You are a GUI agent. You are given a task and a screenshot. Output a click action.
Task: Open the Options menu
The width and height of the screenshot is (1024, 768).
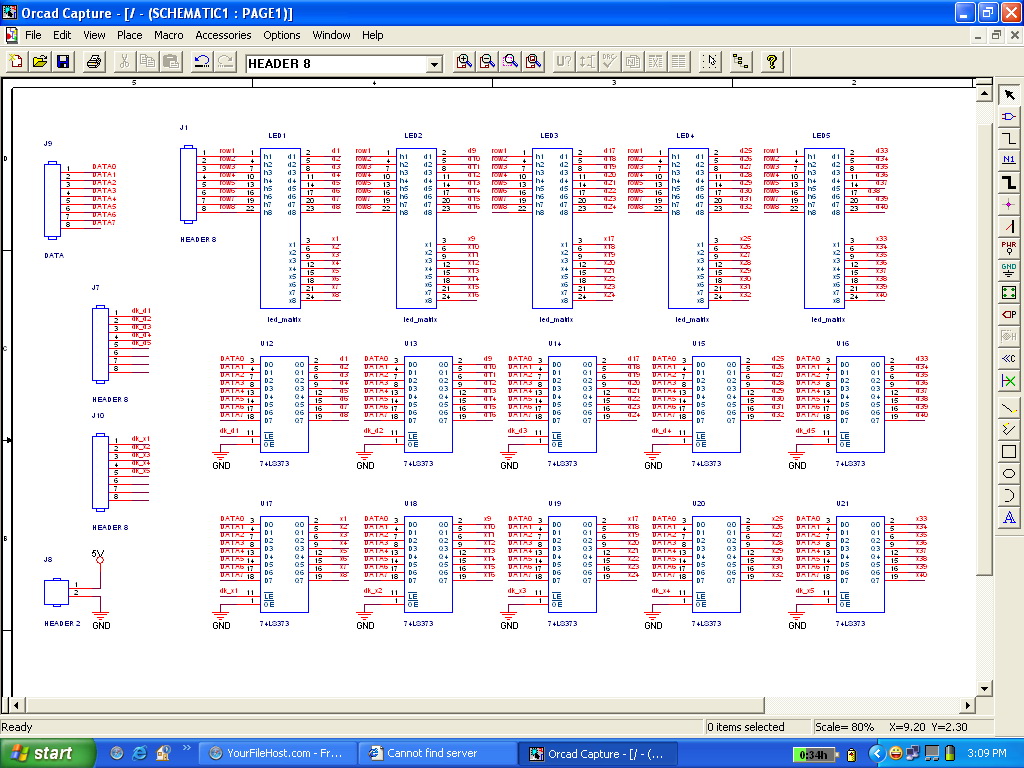[x=282, y=35]
